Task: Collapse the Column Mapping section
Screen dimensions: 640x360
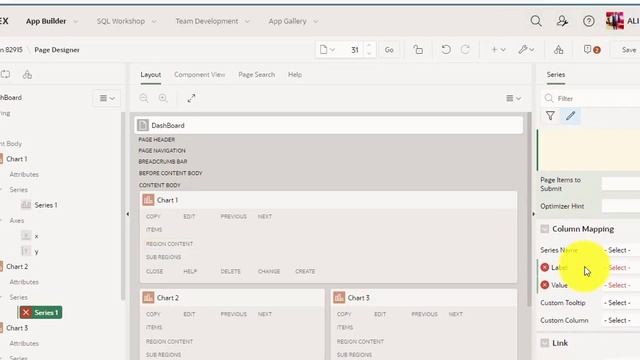Action: 544,229
